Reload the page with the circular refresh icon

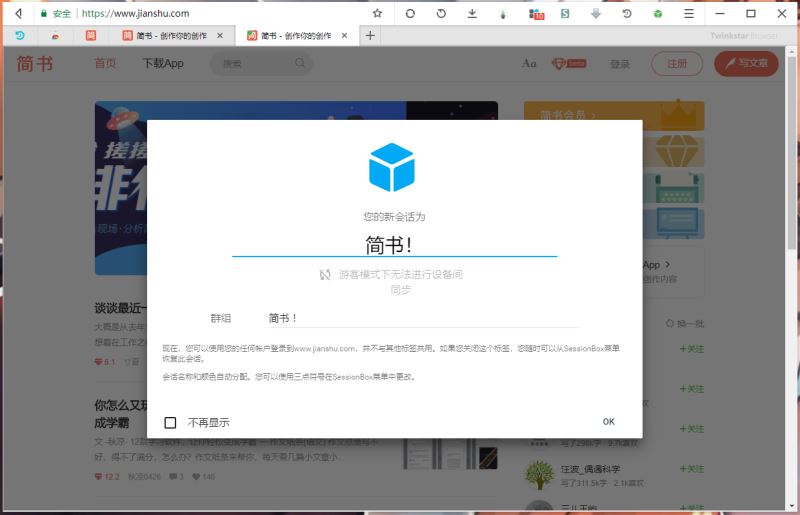pyautogui.click(x=410, y=14)
